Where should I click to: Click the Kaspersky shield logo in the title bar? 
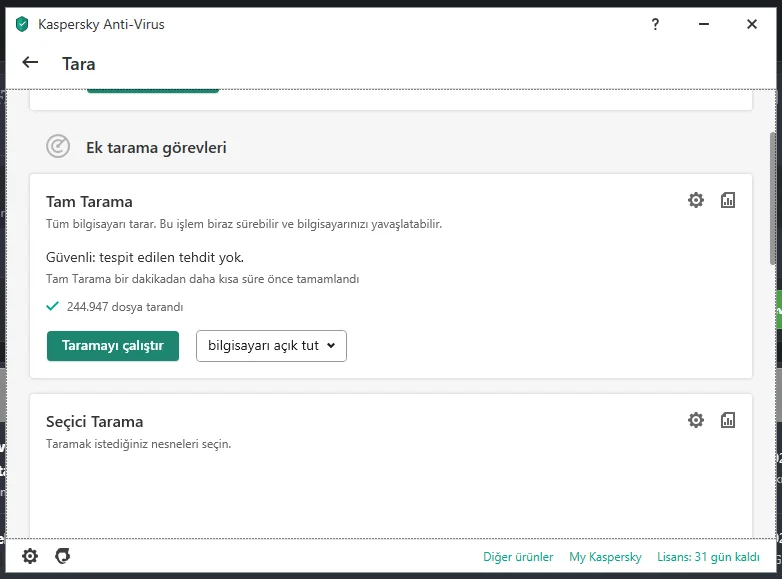[x=22, y=24]
